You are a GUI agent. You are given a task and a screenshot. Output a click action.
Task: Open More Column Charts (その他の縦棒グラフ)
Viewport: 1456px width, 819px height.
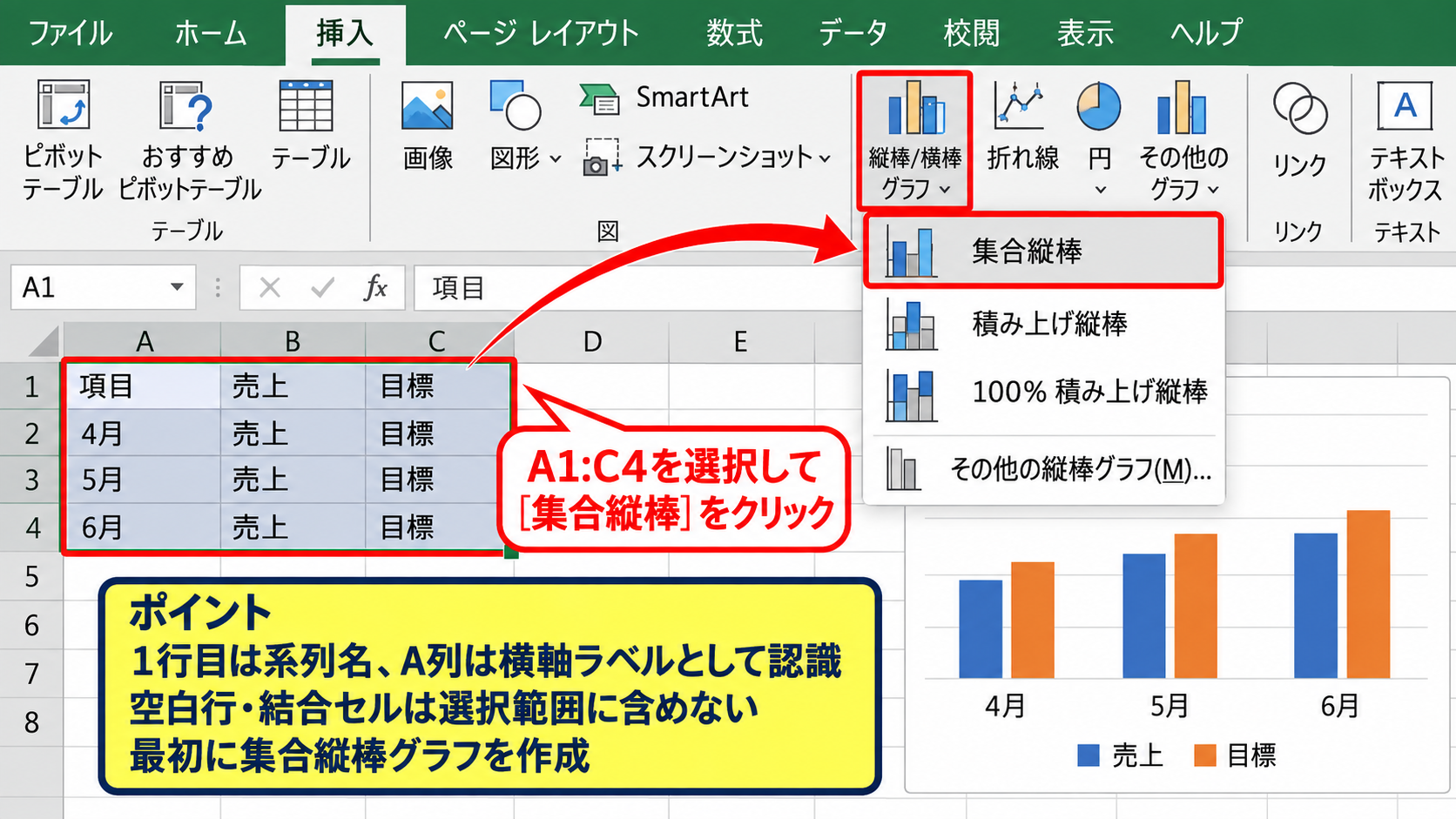click(x=1043, y=469)
